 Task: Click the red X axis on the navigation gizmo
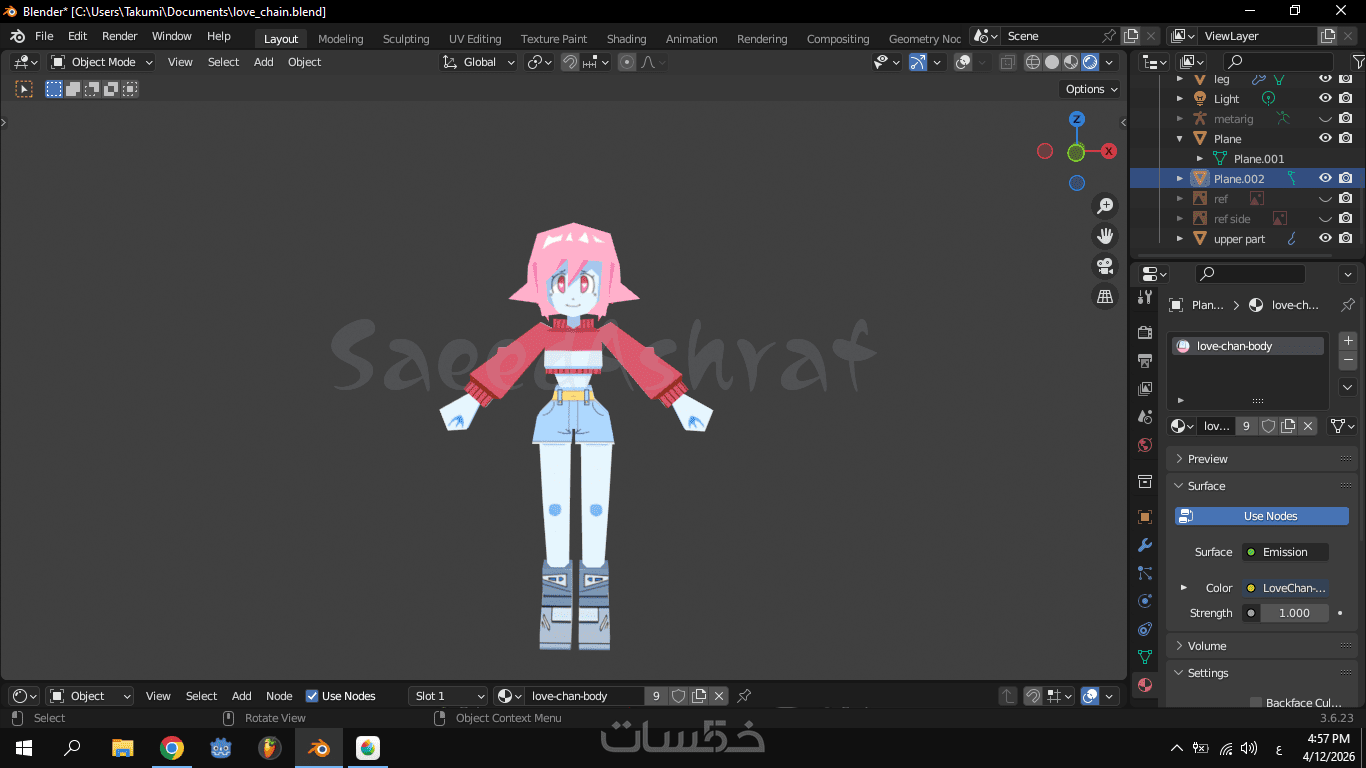click(x=1108, y=151)
